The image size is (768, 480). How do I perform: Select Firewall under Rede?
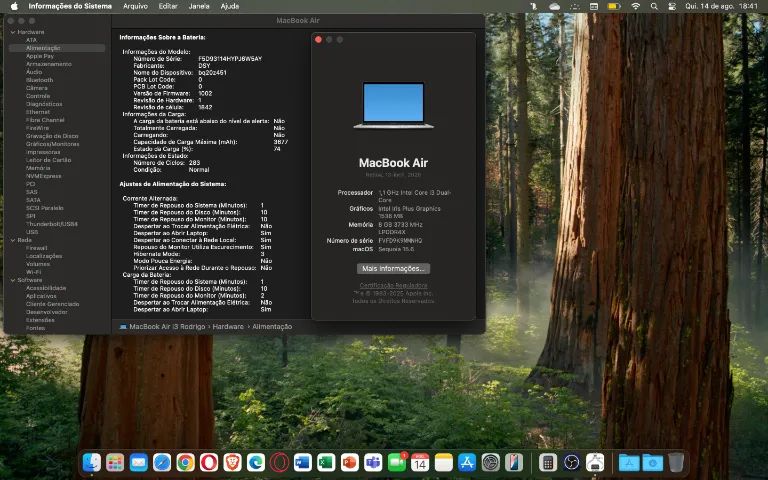click(x=36, y=248)
